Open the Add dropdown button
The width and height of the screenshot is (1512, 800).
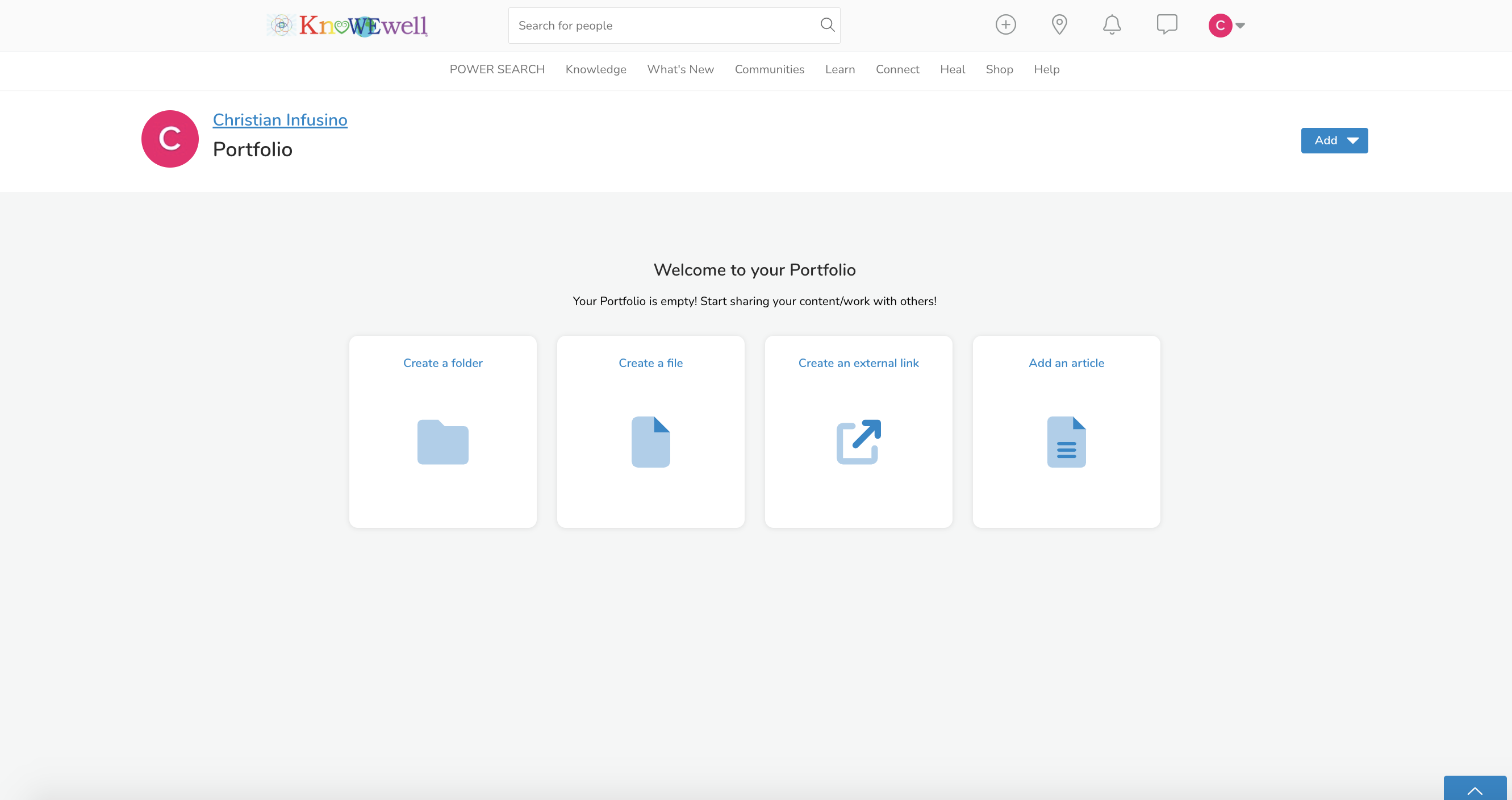[1334, 140]
